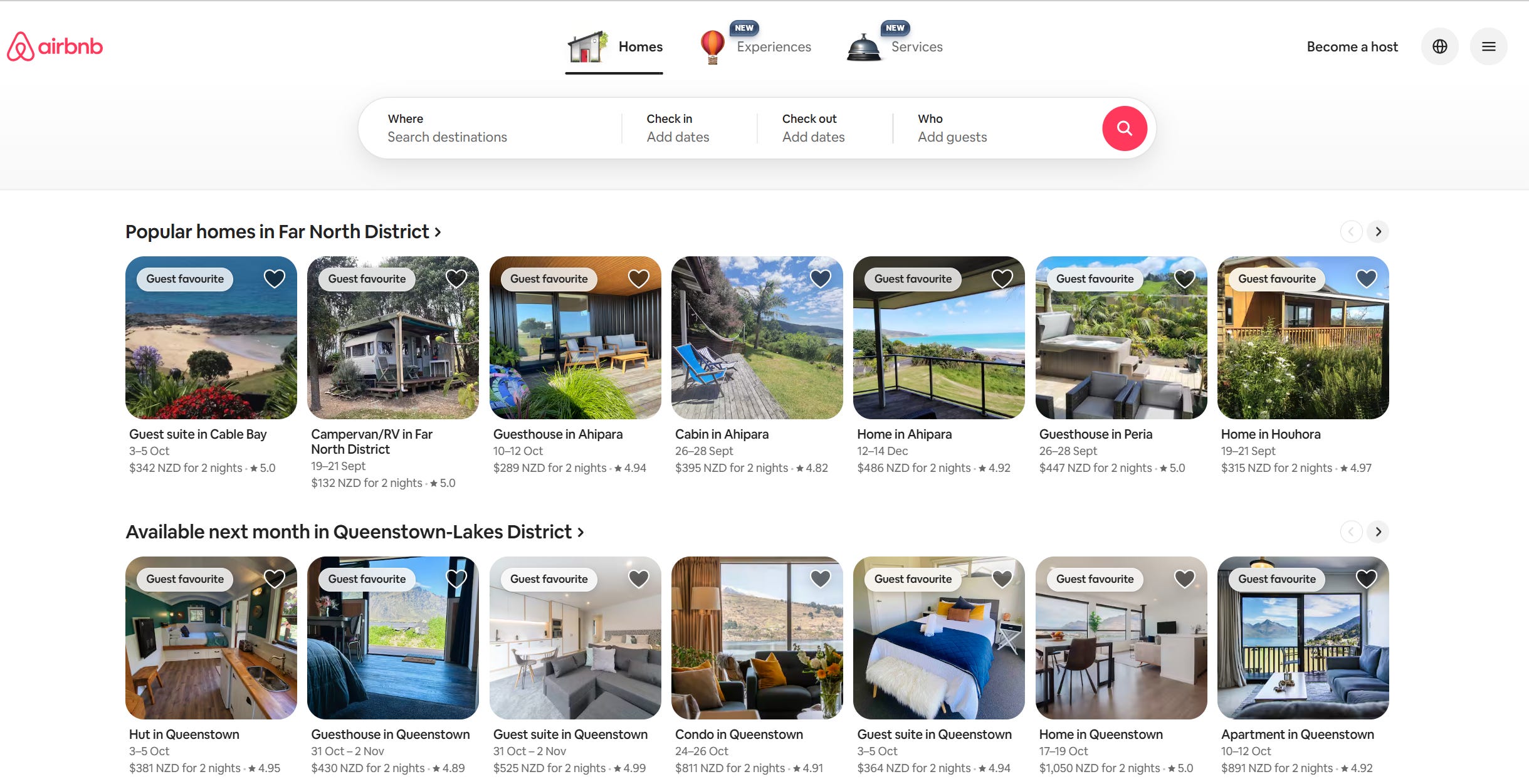
Task: Open the hamburger main menu
Action: coord(1488,46)
